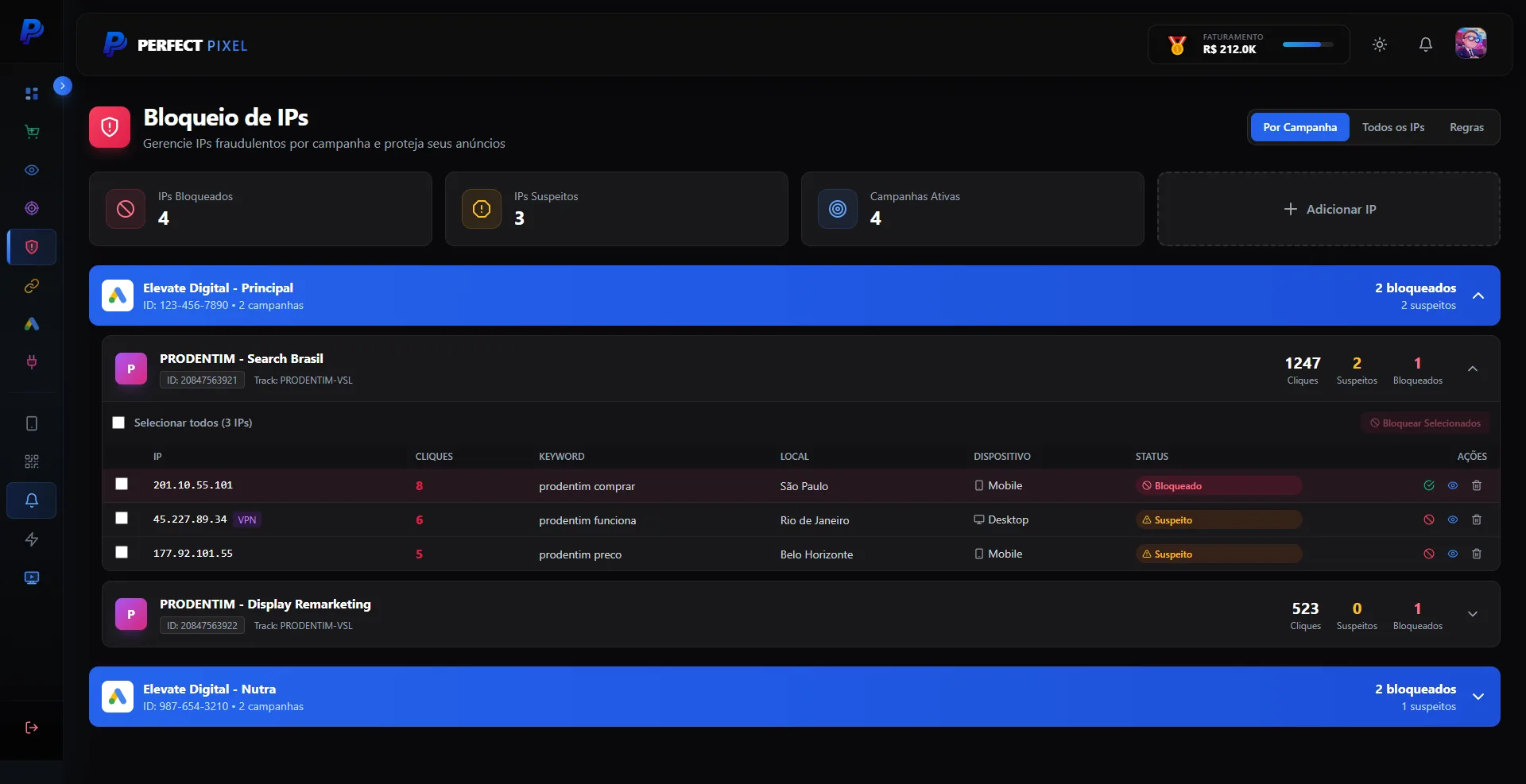
Task: Open notifications bell in top bar
Action: pyautogui.click(x=1426, y=44)
